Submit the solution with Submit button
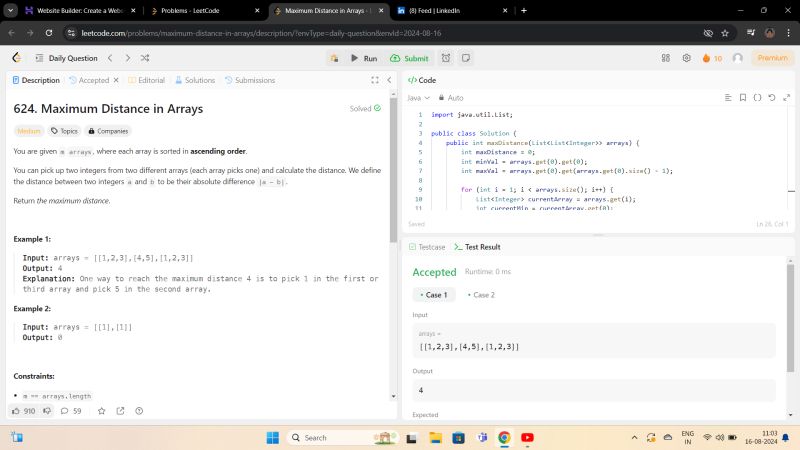Screen dimensions: 800x450 pyautogui.click(x=410, y=58)
